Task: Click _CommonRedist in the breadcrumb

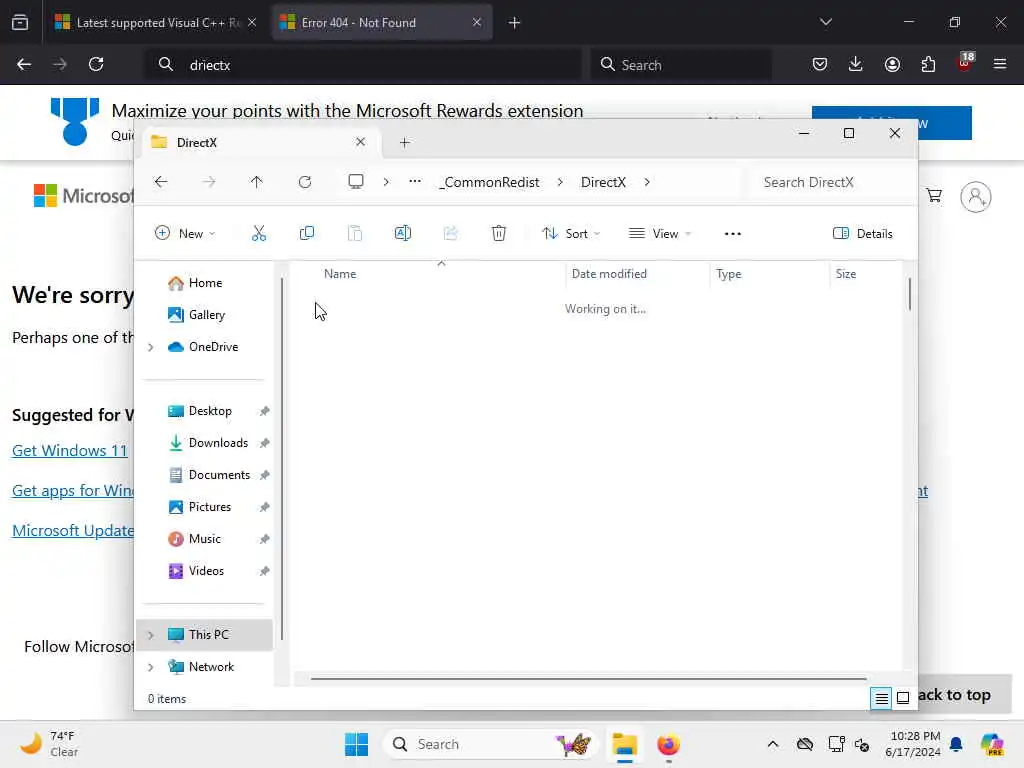Action: pyautogui.click(x=490, y=182)
